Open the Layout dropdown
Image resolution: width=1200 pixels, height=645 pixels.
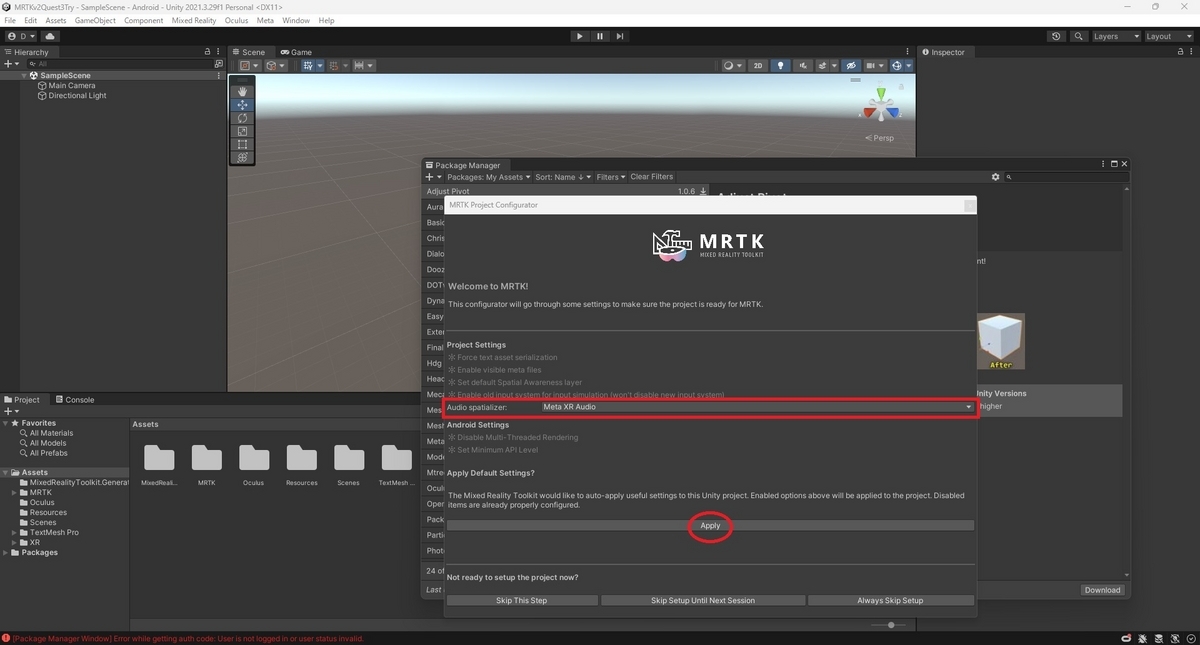point(1169,36)
